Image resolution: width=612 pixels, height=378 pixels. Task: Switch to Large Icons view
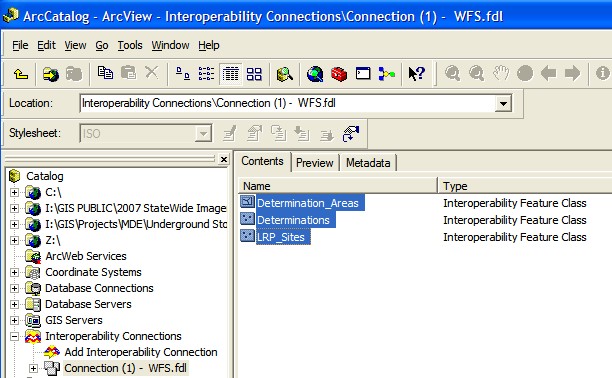point(182,73)
